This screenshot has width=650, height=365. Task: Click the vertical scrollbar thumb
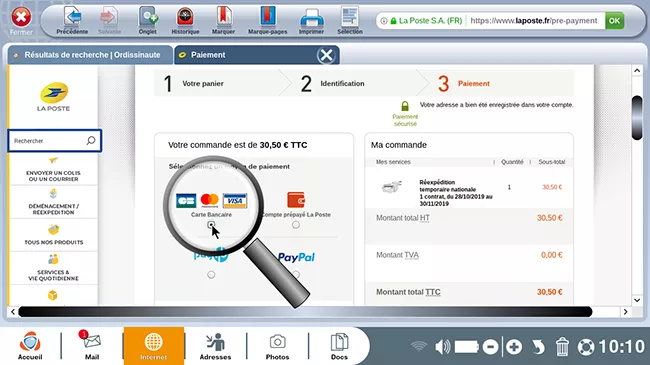637,118
